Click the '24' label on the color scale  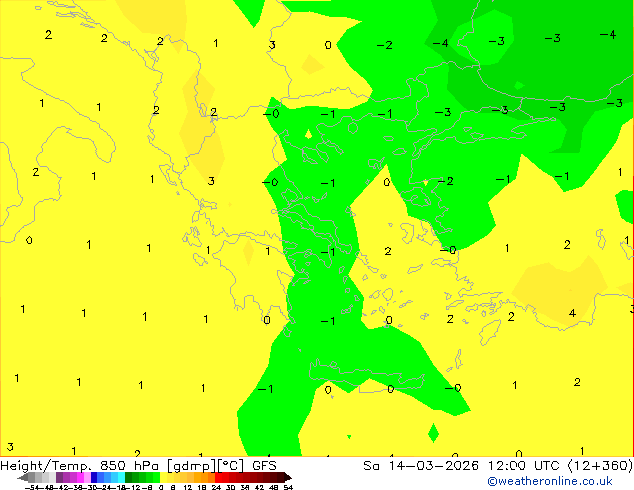tap(216, 487)
